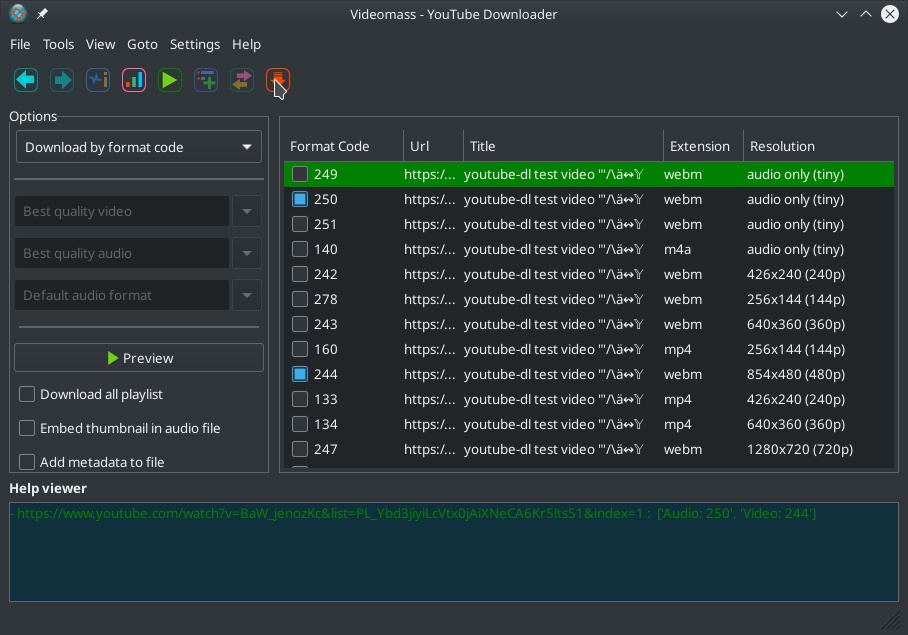Click the video title in the 134 row
908x635 pixels.
[554, 424]
